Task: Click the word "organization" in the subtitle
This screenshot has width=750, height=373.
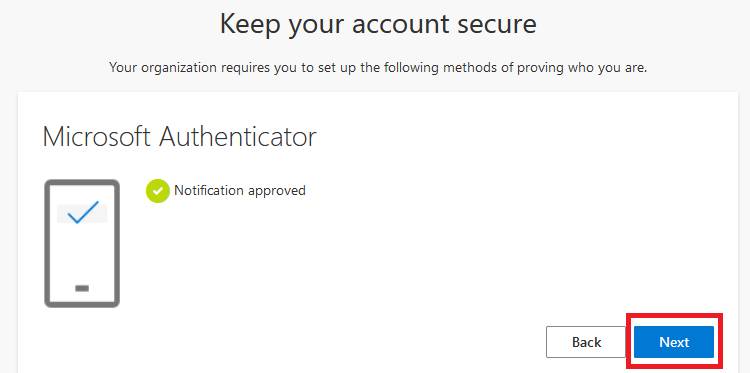Action: point(176,68)
